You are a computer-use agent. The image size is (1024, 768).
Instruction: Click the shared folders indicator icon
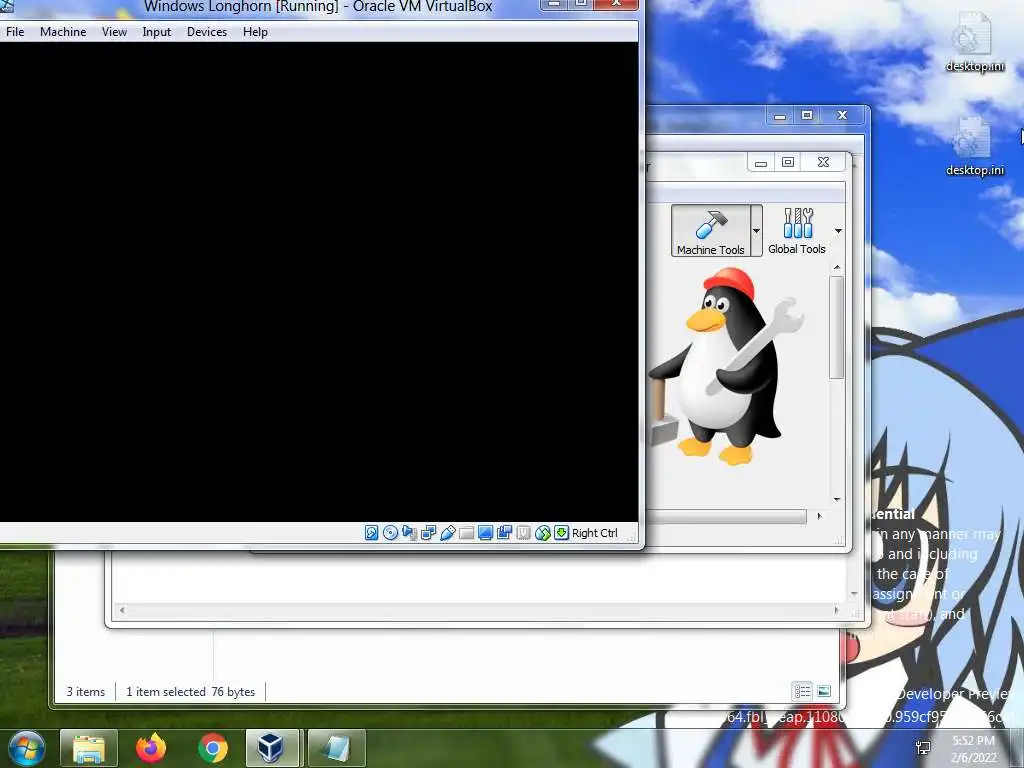[x=466, y=533]
